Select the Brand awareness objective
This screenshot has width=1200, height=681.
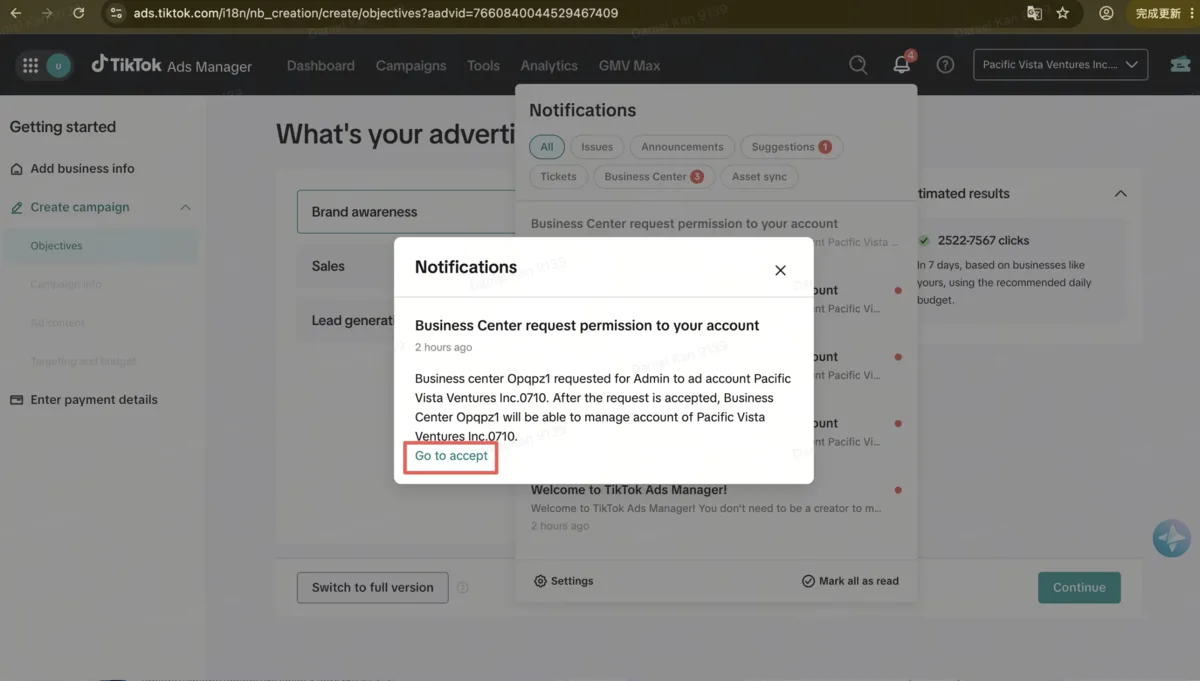coord(405,212)
